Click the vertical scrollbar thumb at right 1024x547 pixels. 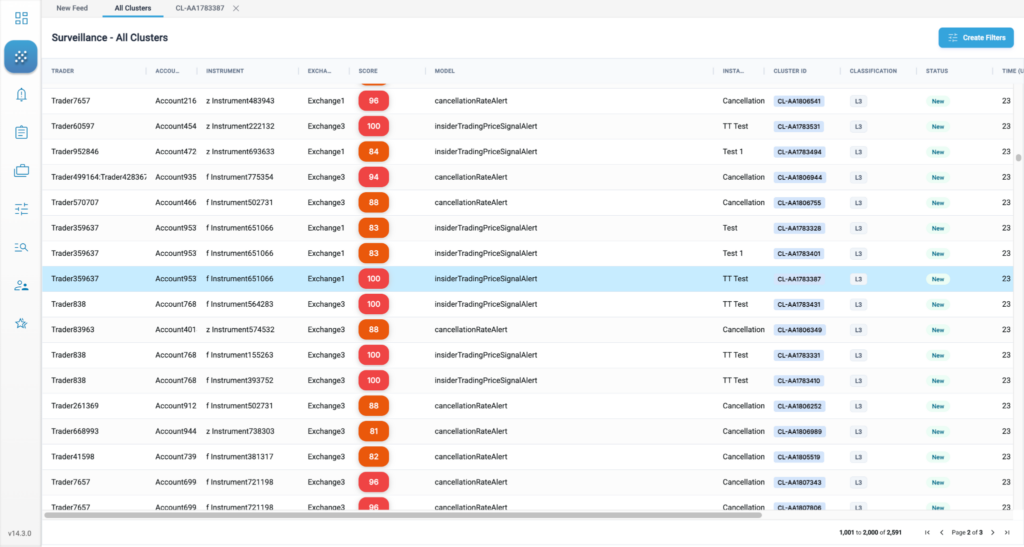(1018, 157)
